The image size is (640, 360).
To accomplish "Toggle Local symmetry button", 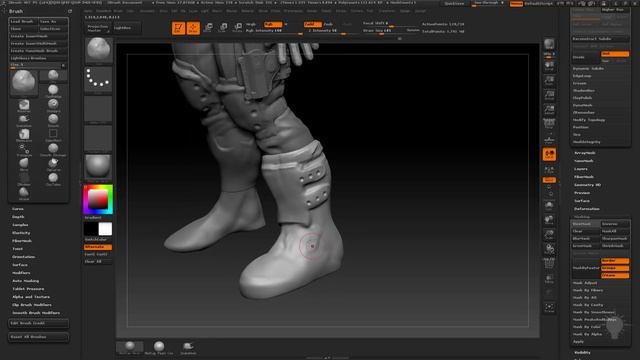I will (x=549, y=154).
